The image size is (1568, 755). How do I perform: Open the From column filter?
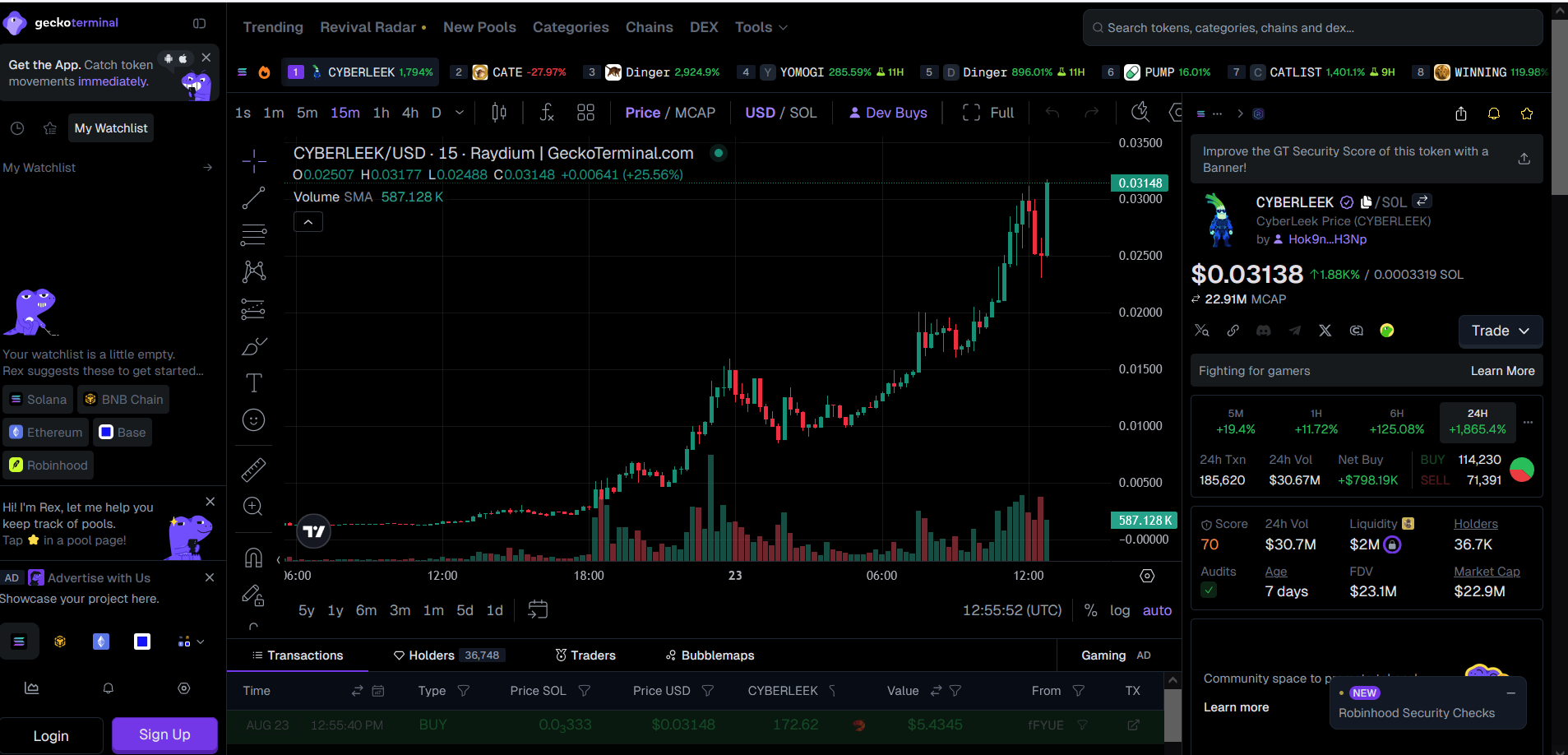pyautogui.click(x=1079, y=691)
